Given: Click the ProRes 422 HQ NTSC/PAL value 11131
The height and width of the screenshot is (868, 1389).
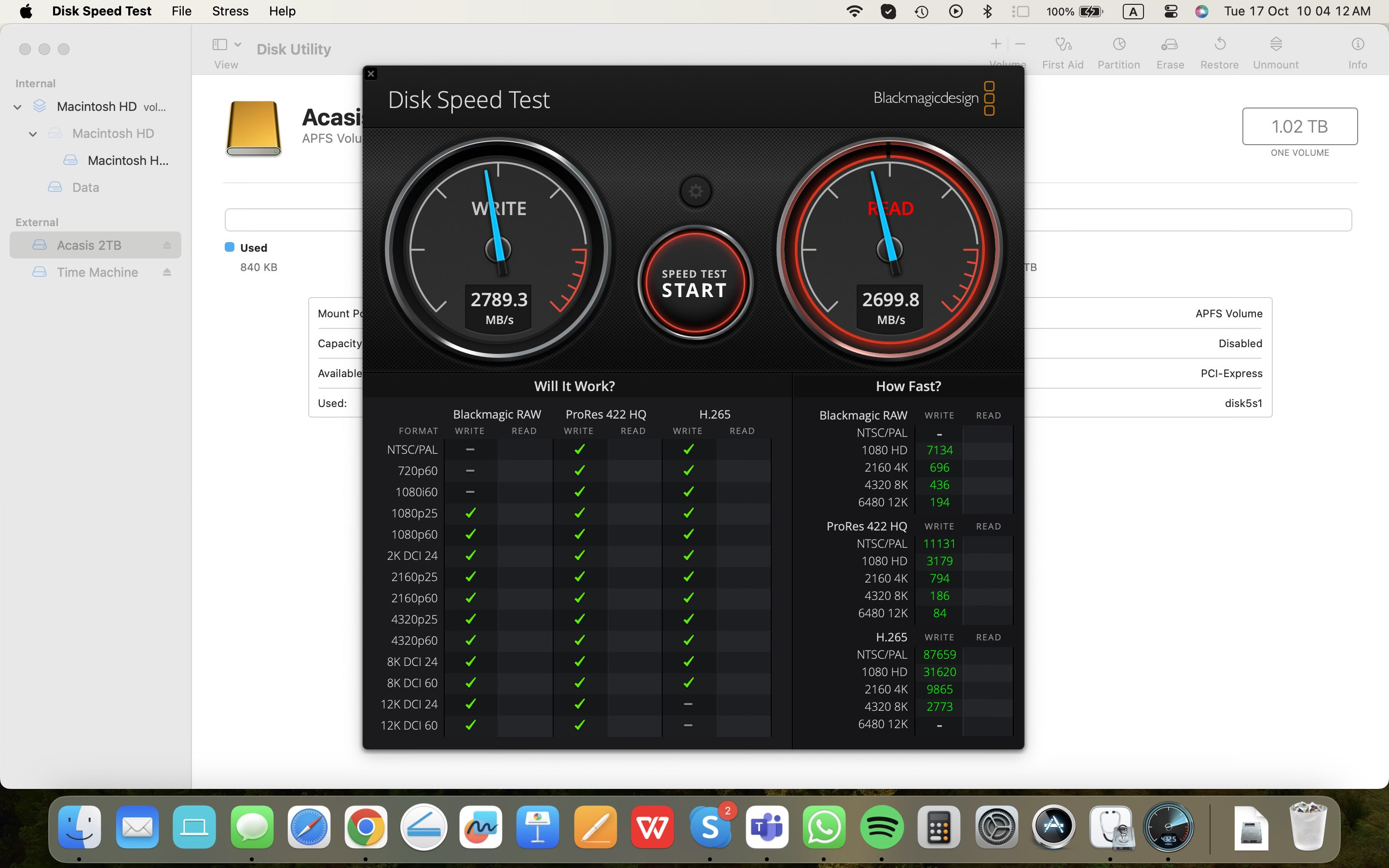Looking at the screenshot, I should click(940, 543).
